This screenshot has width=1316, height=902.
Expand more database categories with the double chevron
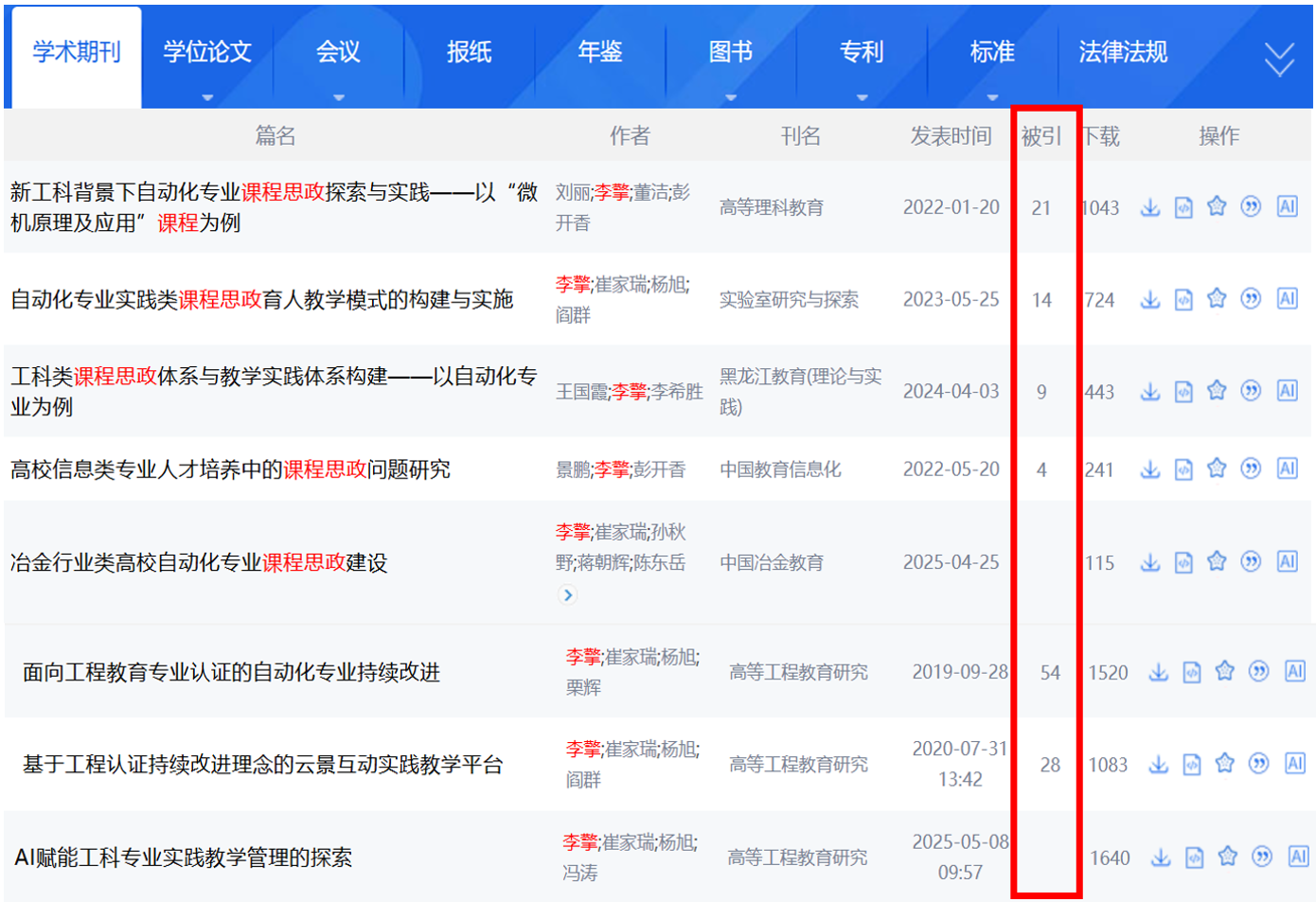pos(1280,57)
